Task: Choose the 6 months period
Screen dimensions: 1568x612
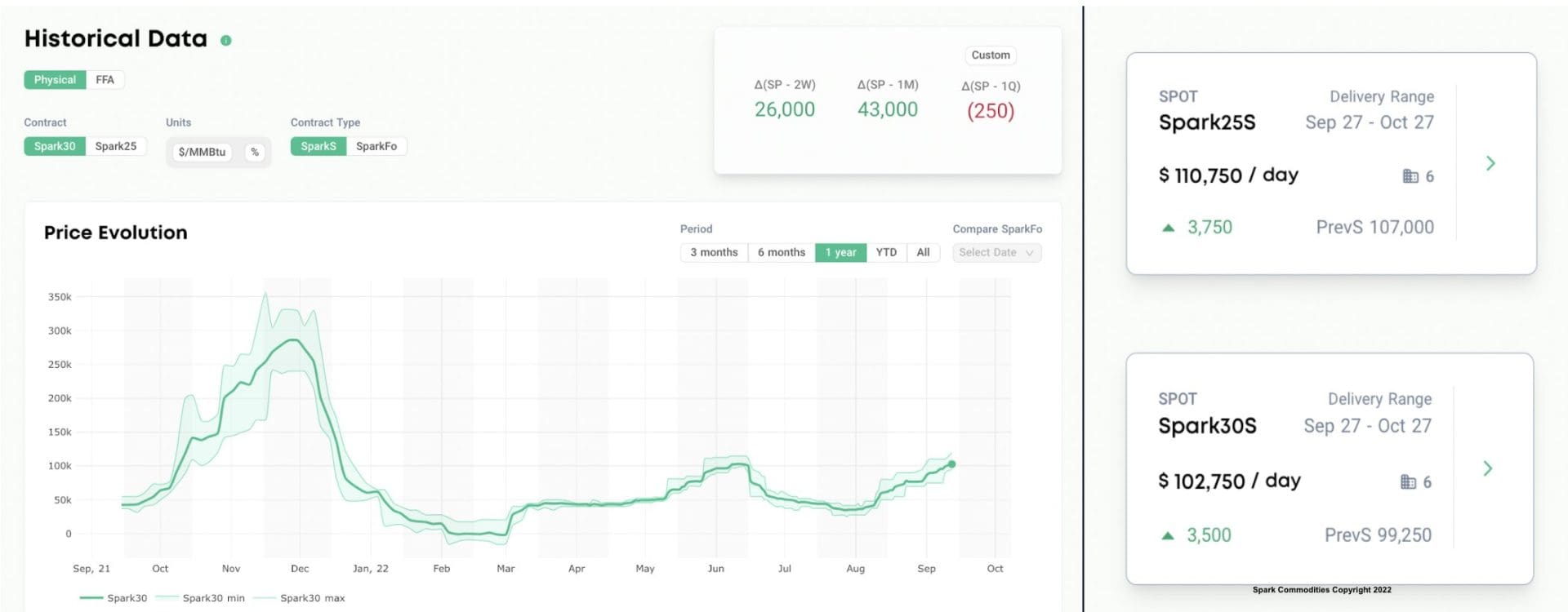Action: [x=781, y=253]
